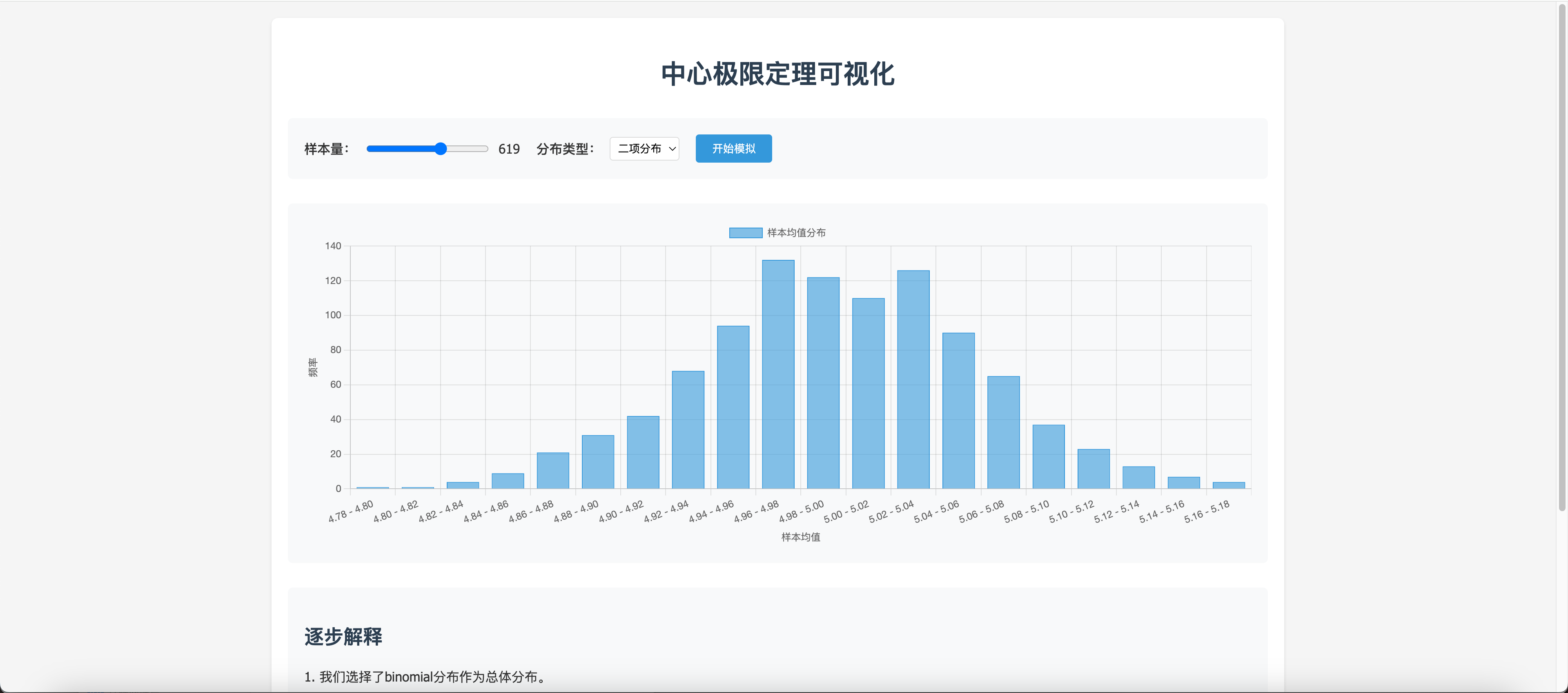Click the 4.90 - 4.92 histogram bar
This screenshot has height=693, width=1568.
tap(643, 452)
